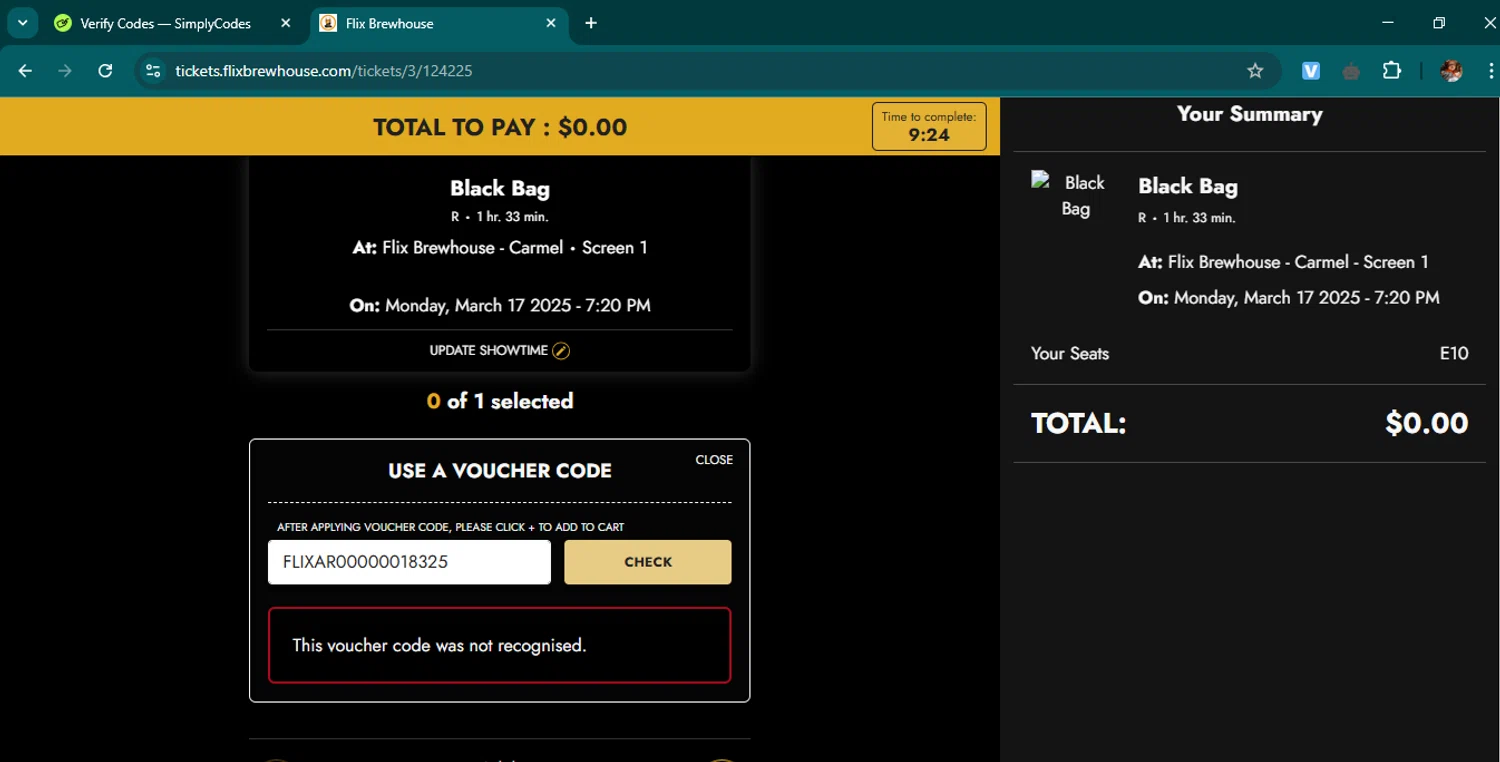Click the SimplyCodes tab favicon
The width and height of the screenshot is (1500, 762).
tap(63, 23)
